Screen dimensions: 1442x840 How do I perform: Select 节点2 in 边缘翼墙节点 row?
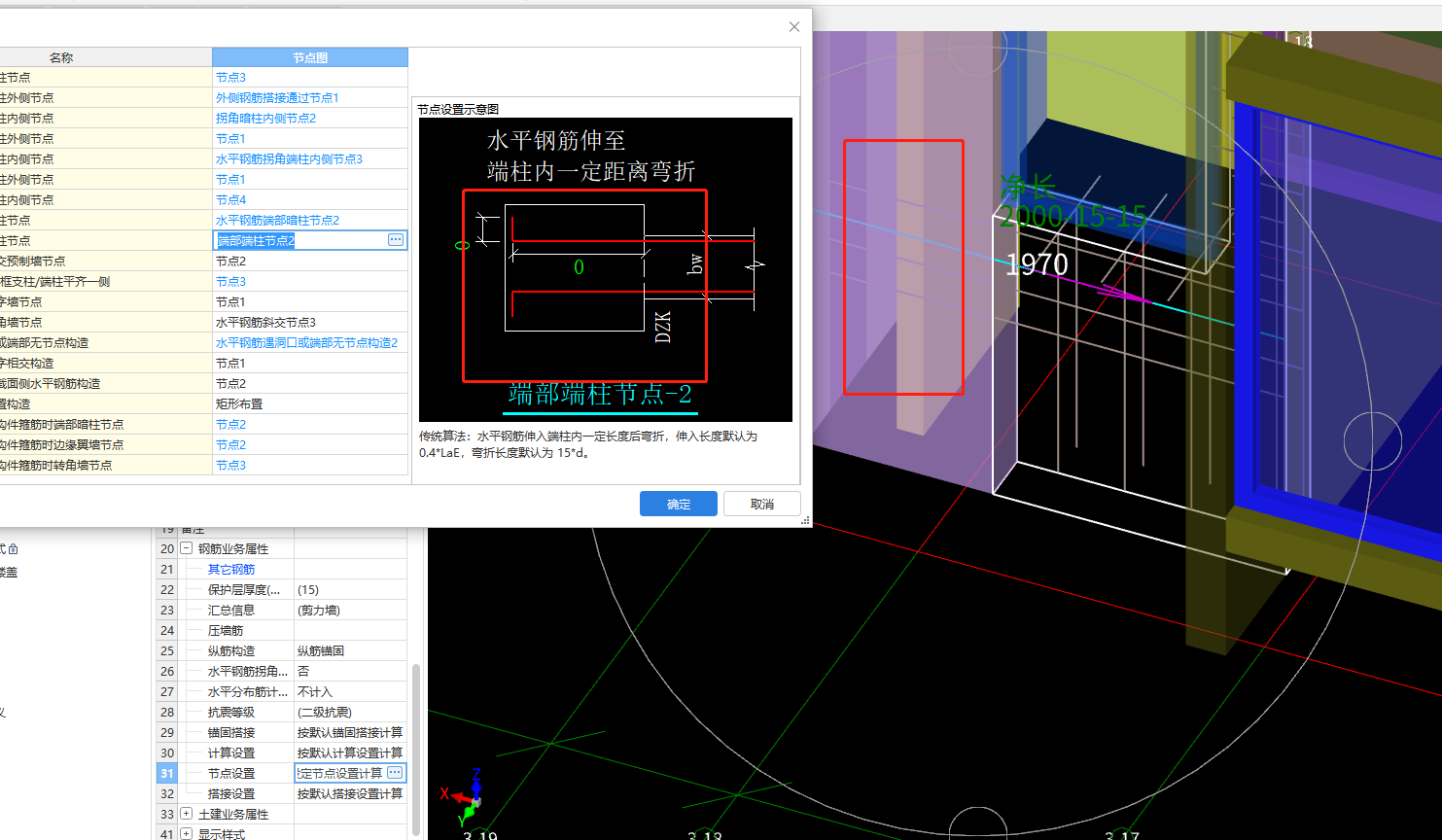310,445
